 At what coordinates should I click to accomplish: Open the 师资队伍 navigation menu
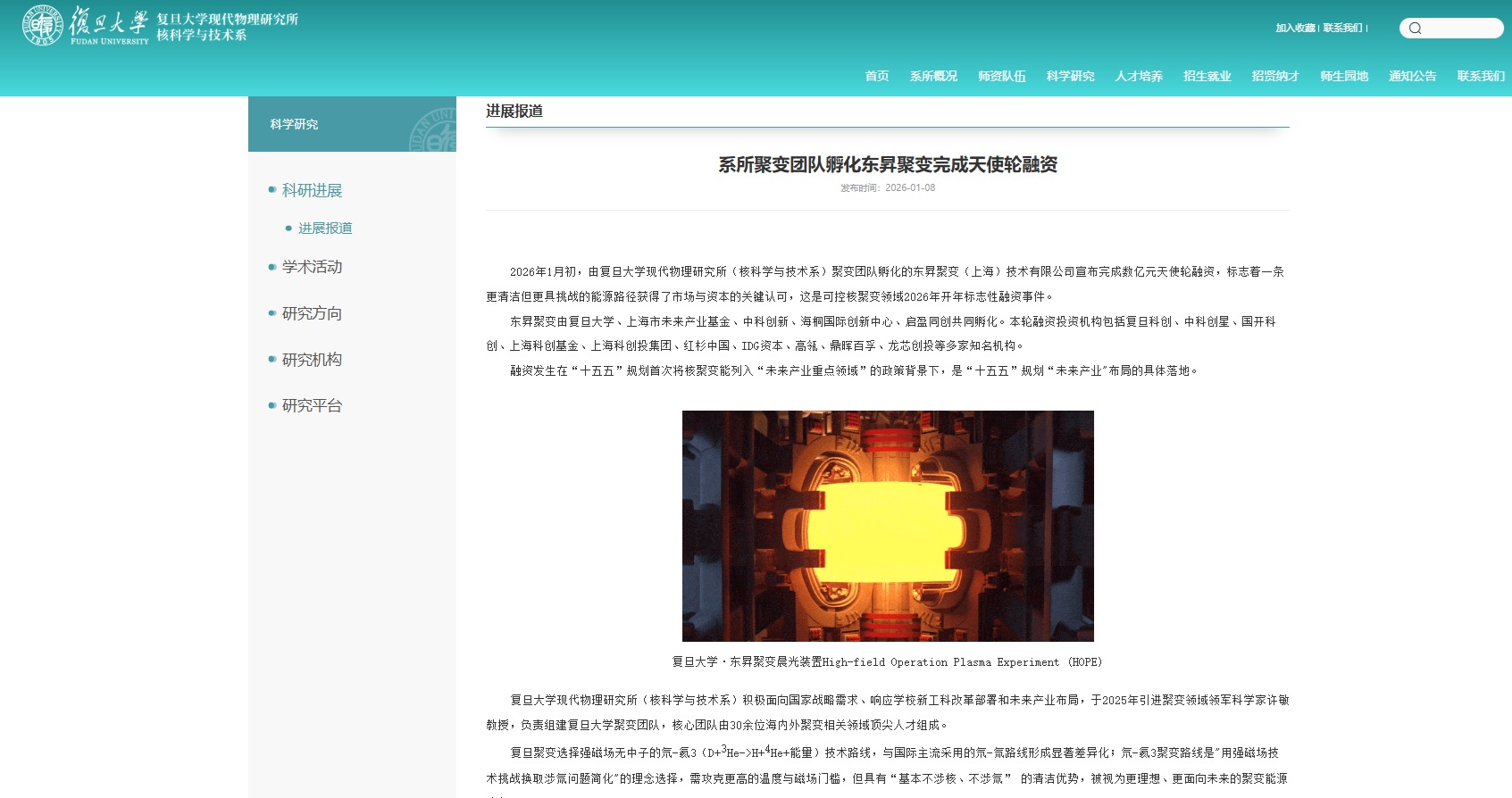[1002, 76]
